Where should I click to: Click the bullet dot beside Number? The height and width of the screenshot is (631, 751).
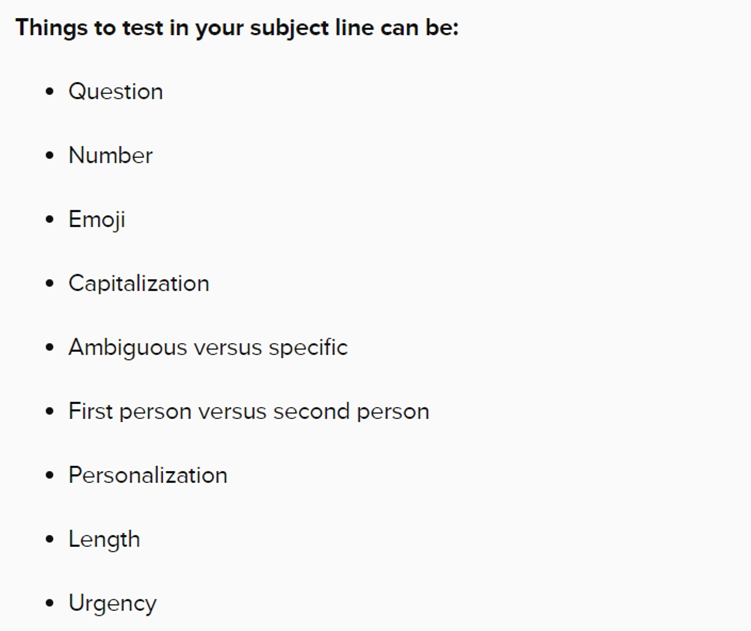pos(49,155)
